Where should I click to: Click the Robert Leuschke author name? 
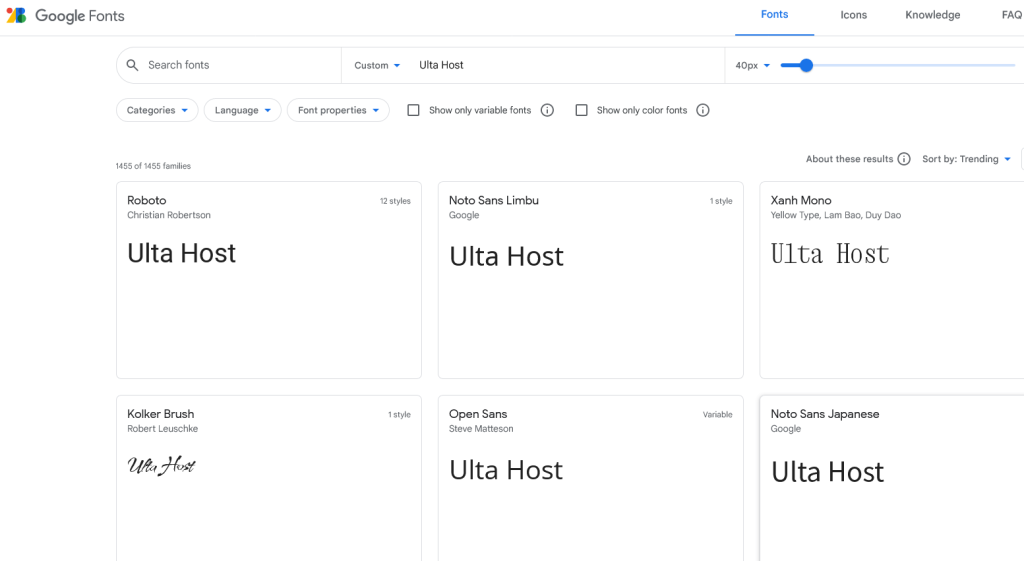pos(162,429)
